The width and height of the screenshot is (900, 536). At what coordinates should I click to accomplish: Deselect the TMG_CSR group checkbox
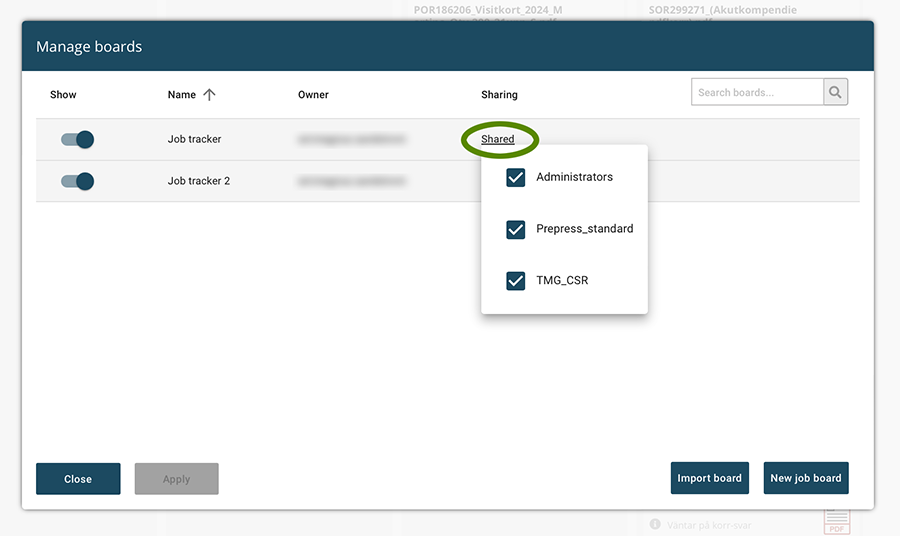516,281
